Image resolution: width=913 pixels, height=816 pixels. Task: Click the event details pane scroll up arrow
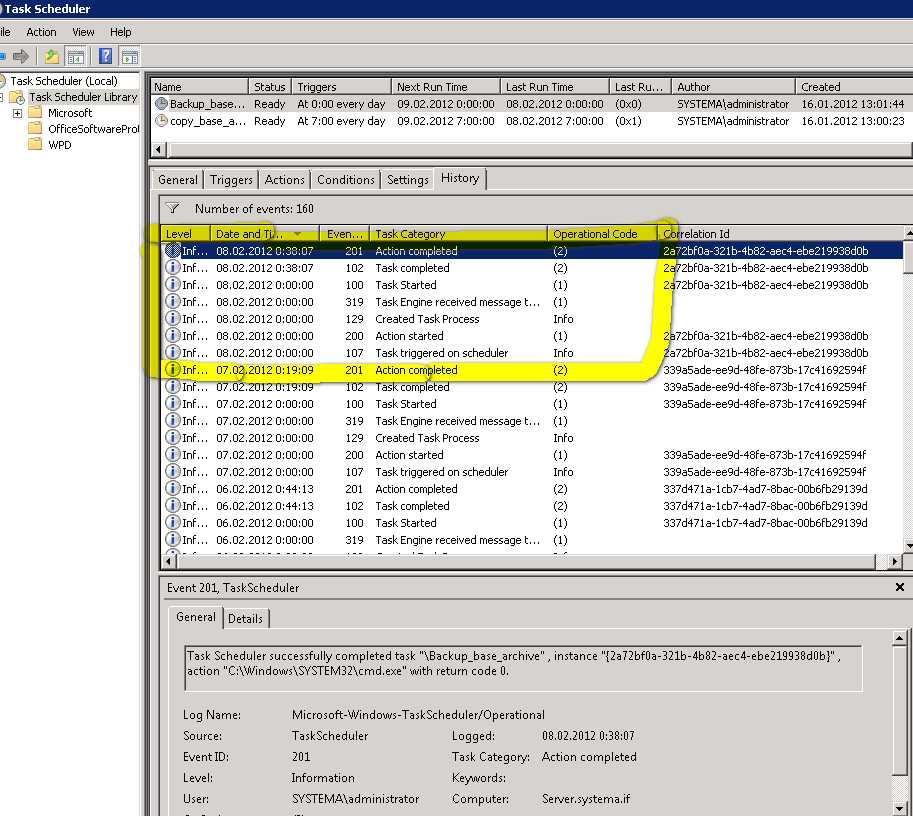pos(899,638)
